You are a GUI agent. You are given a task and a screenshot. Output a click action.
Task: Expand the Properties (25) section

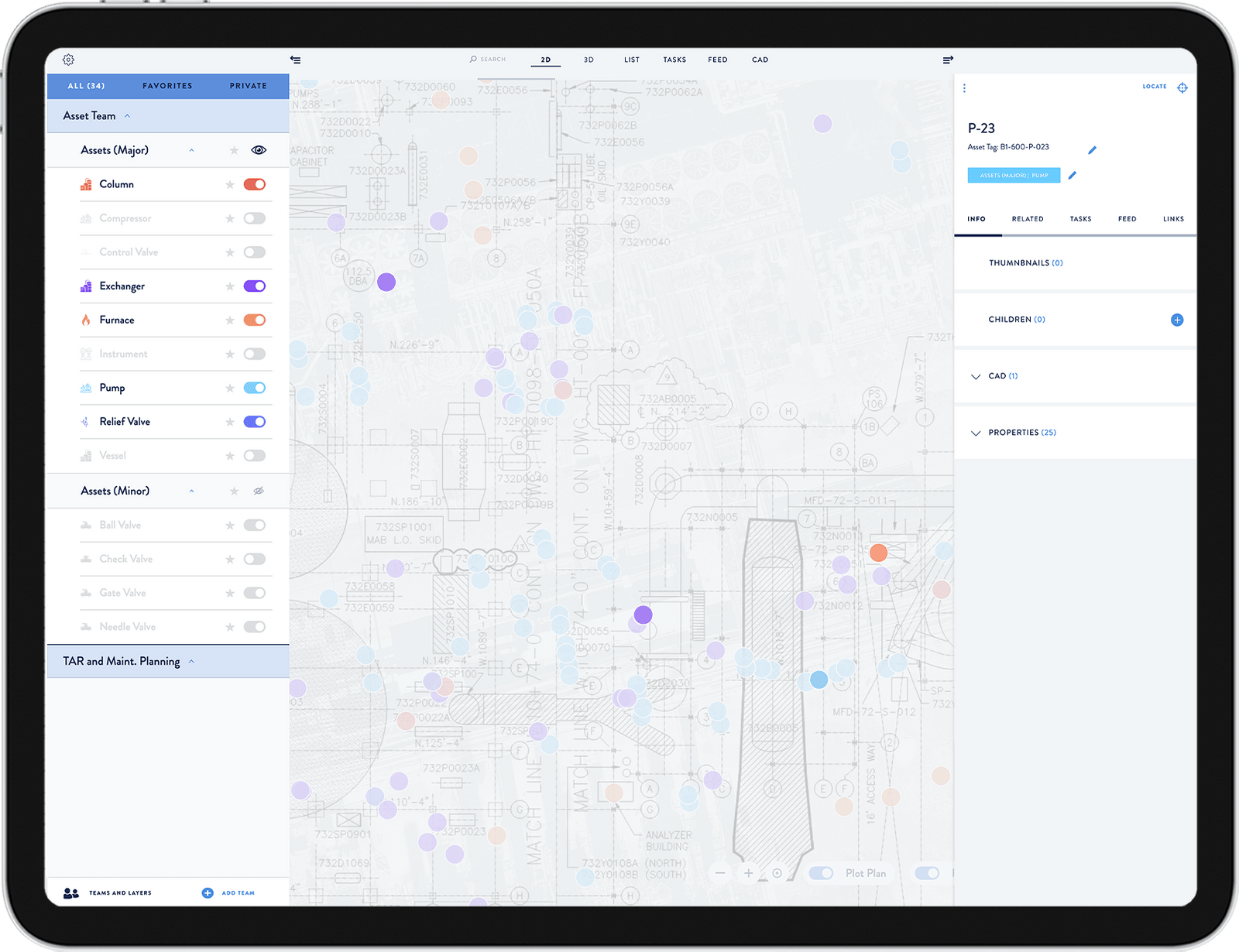[976, 433]
